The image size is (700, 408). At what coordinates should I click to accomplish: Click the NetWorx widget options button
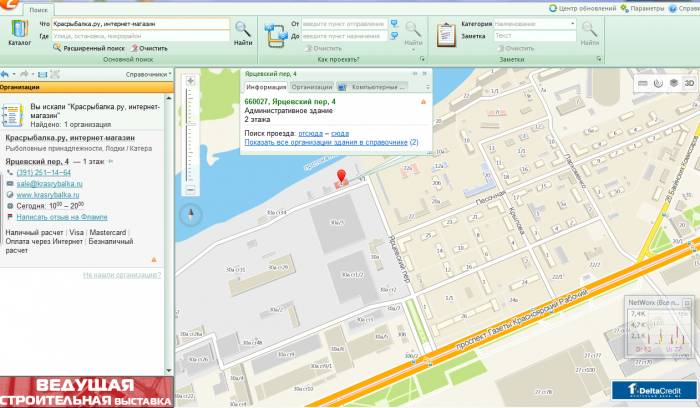point(687,303)
